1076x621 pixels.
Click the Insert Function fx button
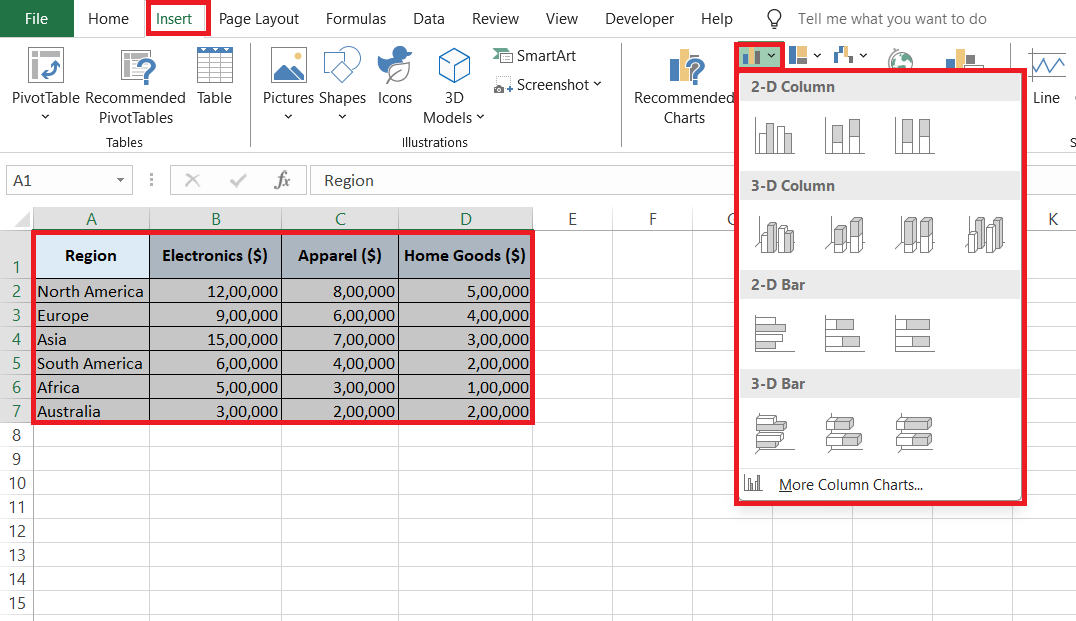click(282, 180)
